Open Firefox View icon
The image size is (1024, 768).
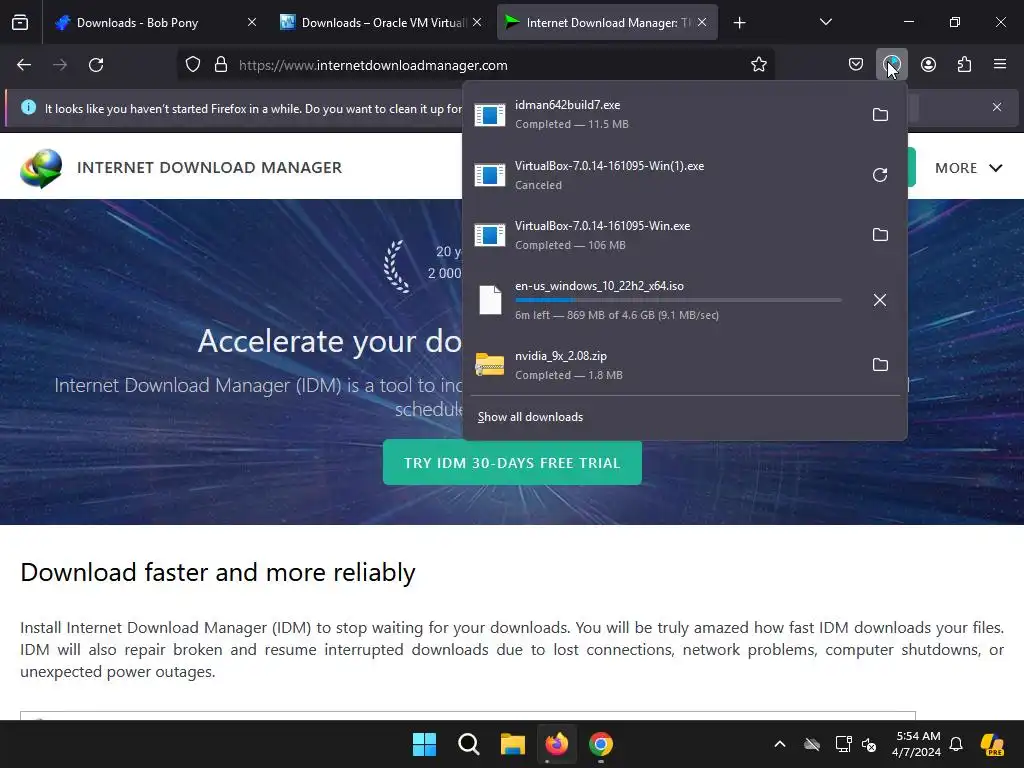[x=20, y=23]
